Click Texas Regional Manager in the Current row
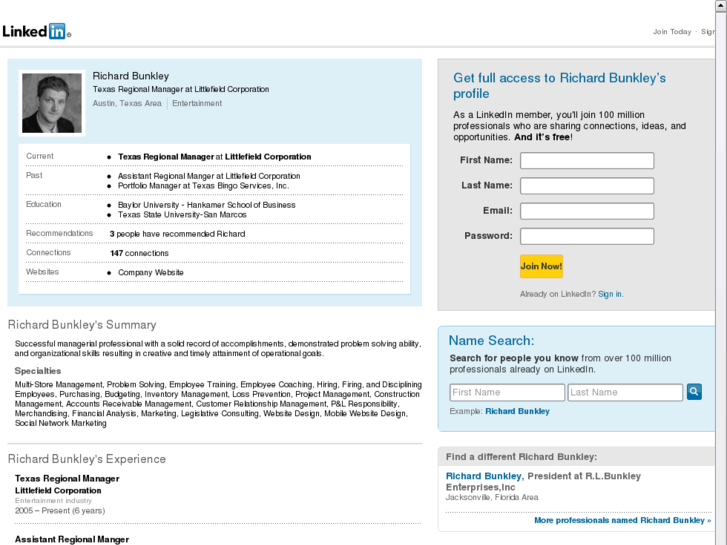The width and height of the screenshot is (727, 545). click(166, 157)
